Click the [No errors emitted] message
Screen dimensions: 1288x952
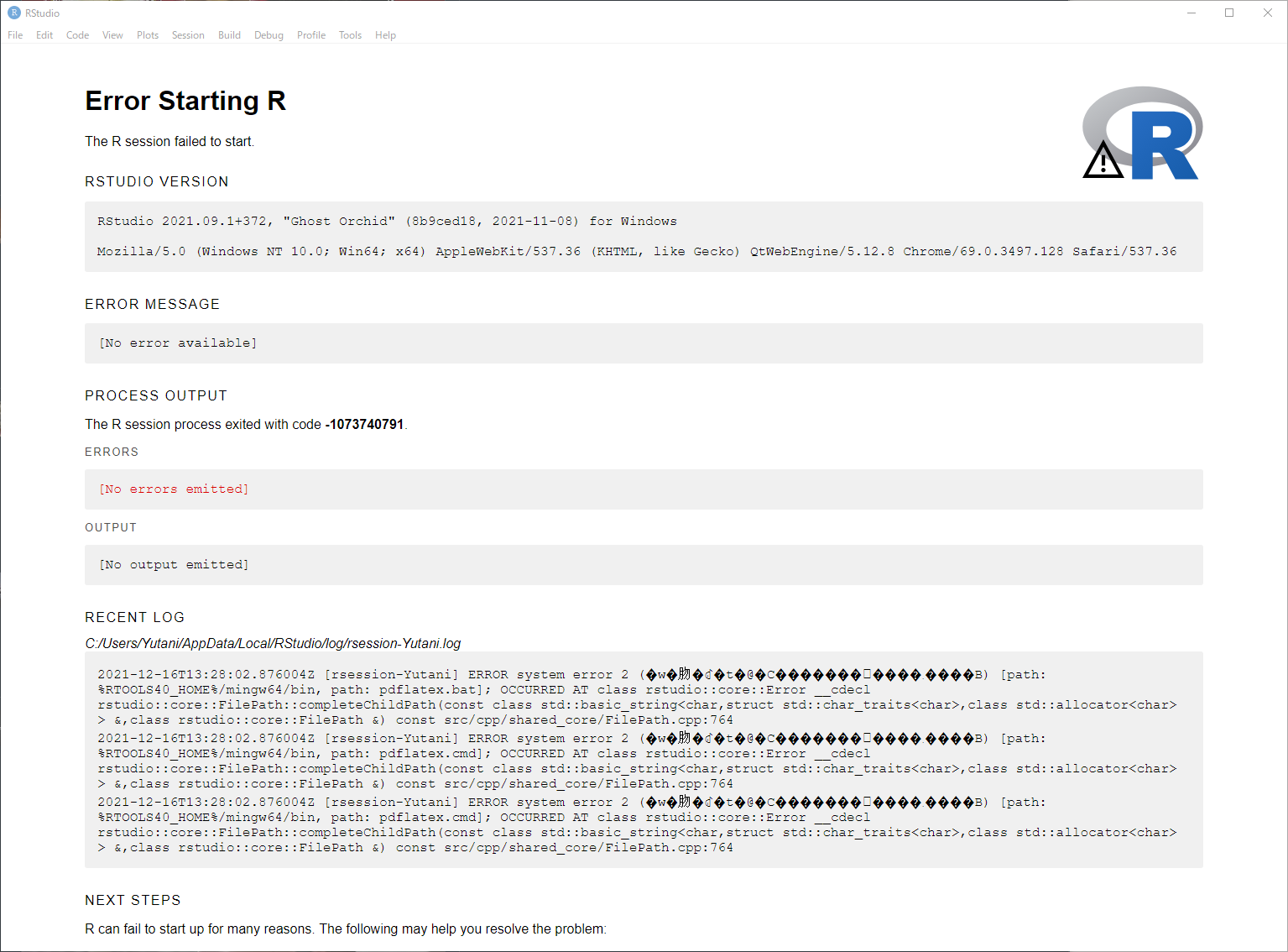coord(172,489)
